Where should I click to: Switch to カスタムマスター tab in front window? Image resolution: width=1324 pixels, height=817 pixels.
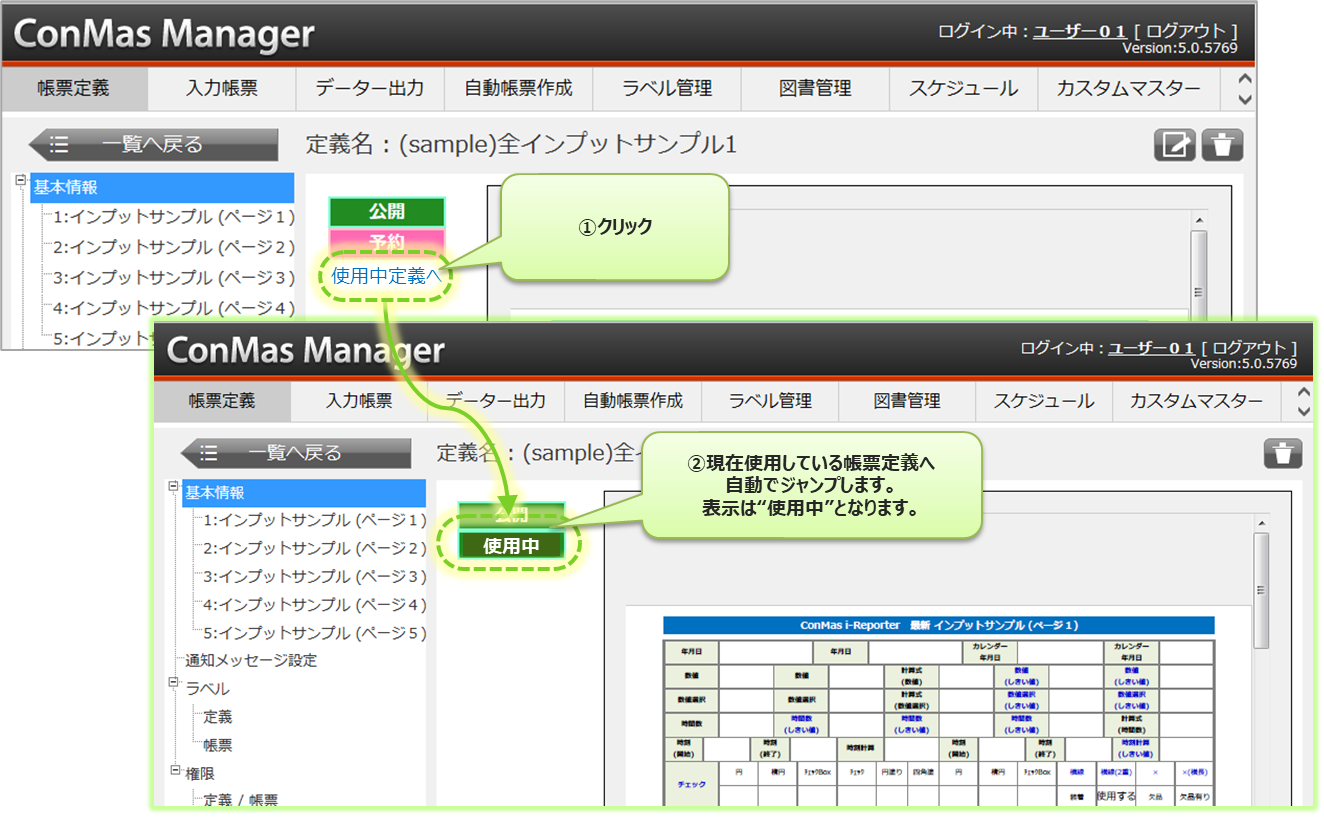click(x=1195, y=401)
